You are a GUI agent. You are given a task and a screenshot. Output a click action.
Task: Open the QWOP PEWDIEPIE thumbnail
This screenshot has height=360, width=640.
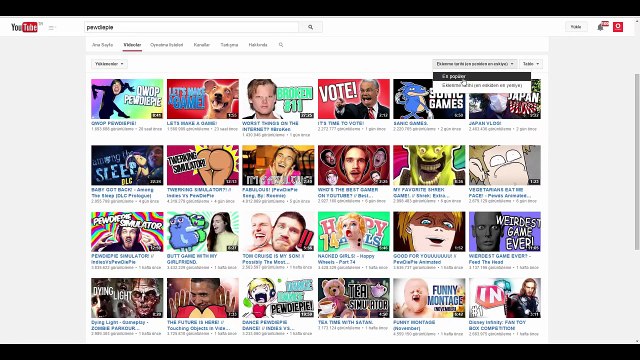pyautogui.click(x=127, y=99)
